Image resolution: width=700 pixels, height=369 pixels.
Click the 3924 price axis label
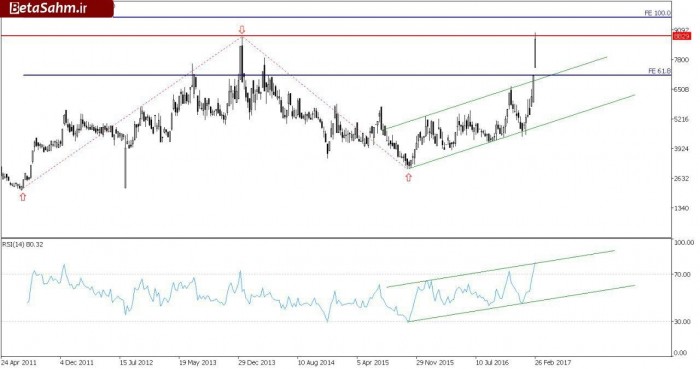pos(681,149)
